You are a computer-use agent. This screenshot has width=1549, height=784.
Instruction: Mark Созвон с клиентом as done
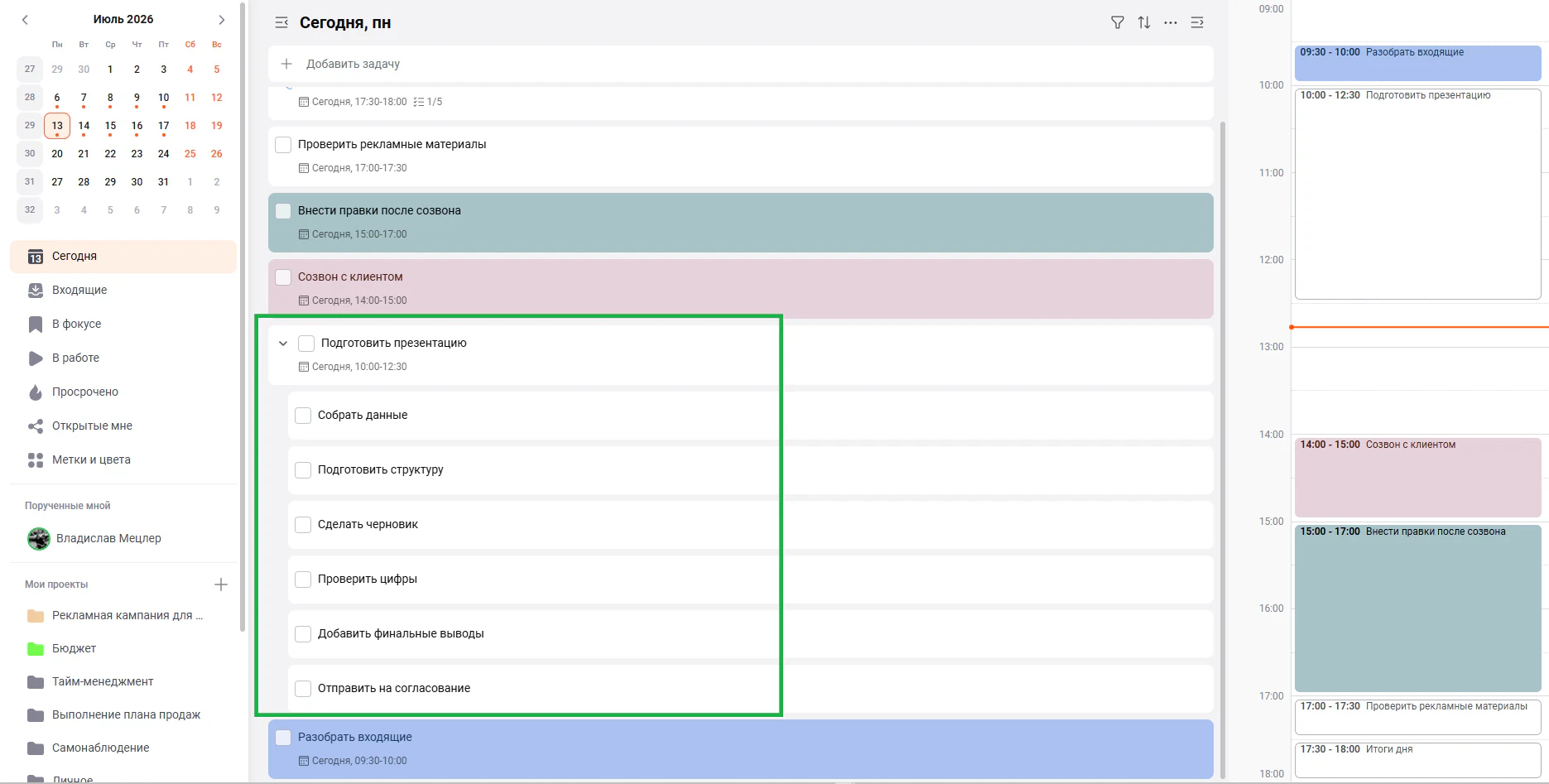click(x=283, y=277)
